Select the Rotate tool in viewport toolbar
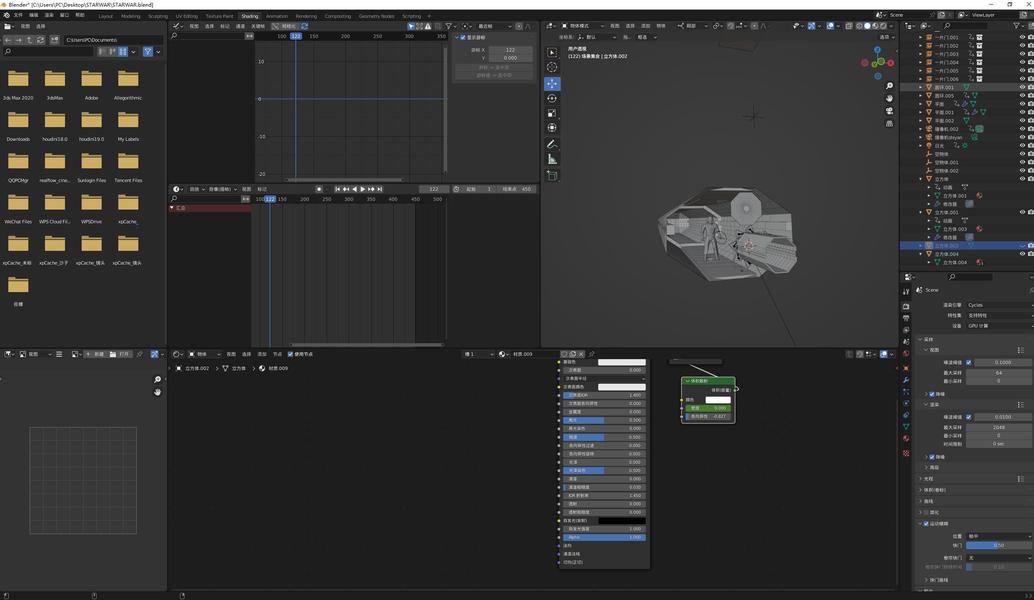This screenshot has height=600, width=1034. pos(552,98)
